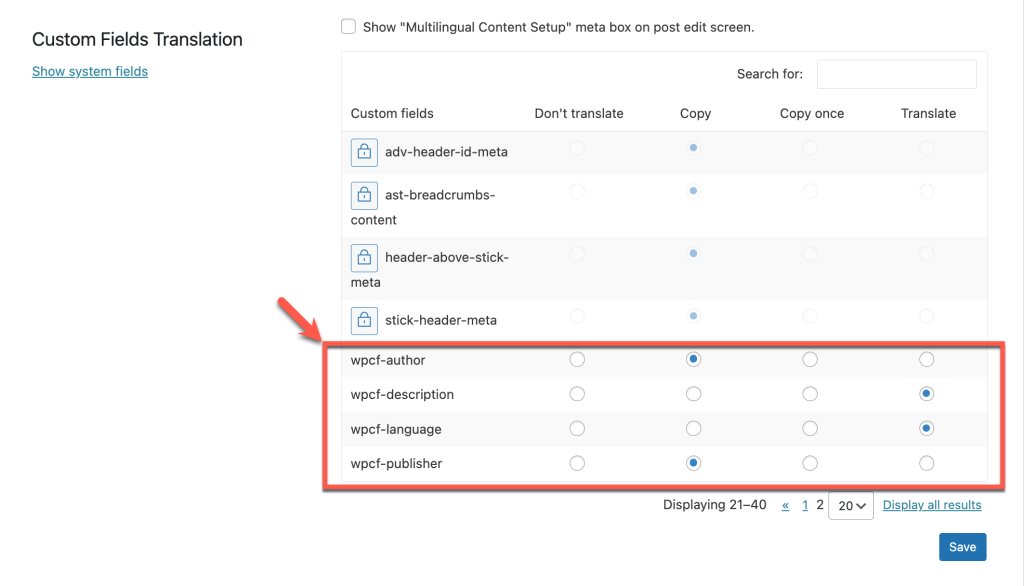The image size is (1024, 586).
Task: Click Display all results link
Action: click(932, 505)
